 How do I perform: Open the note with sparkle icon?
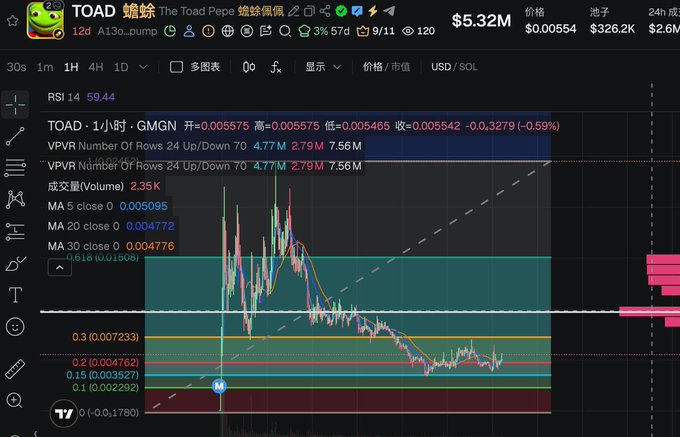[266, 31]
